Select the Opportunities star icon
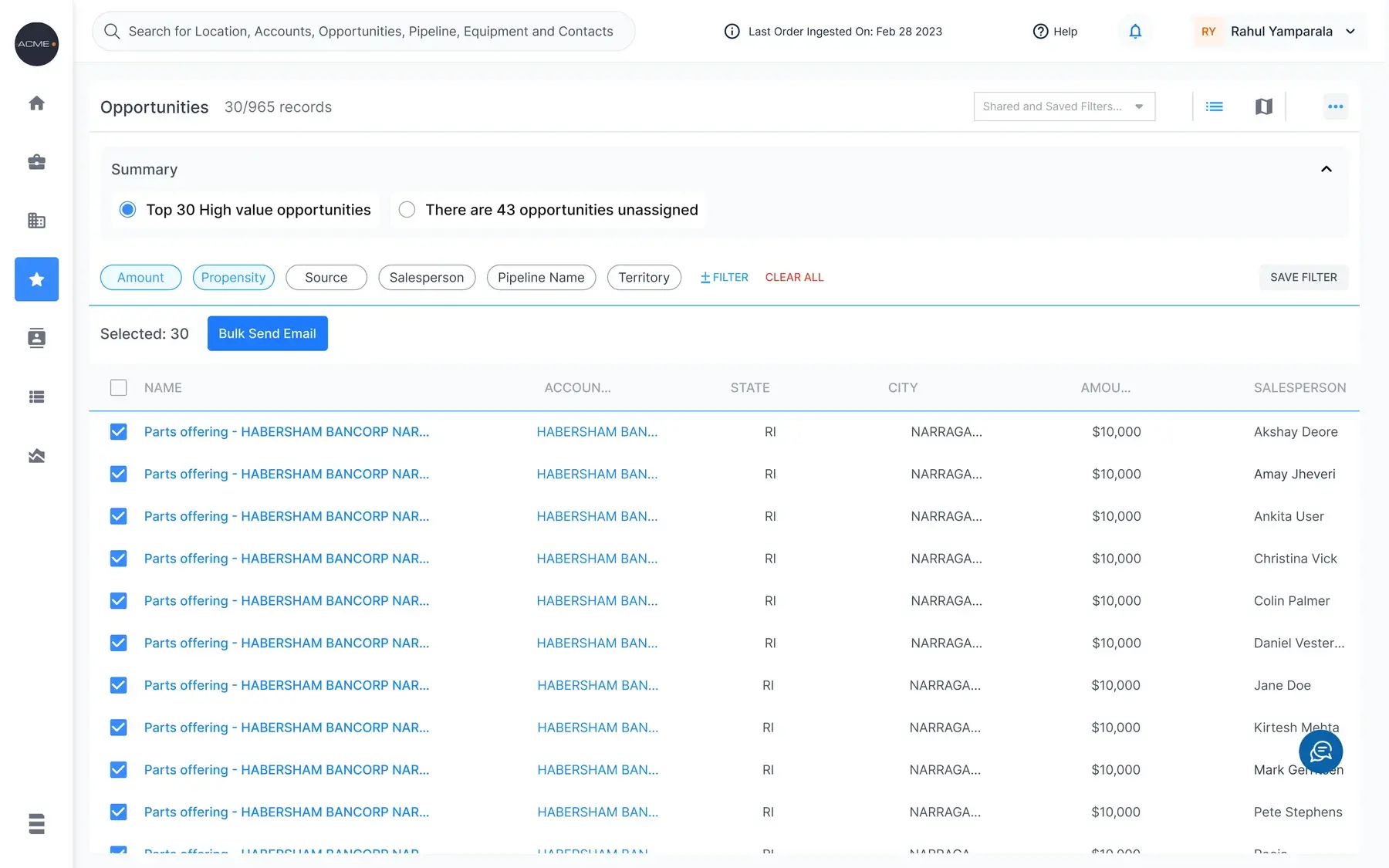The width and height of the screenshot is (1389, 868). coord(36,279)
